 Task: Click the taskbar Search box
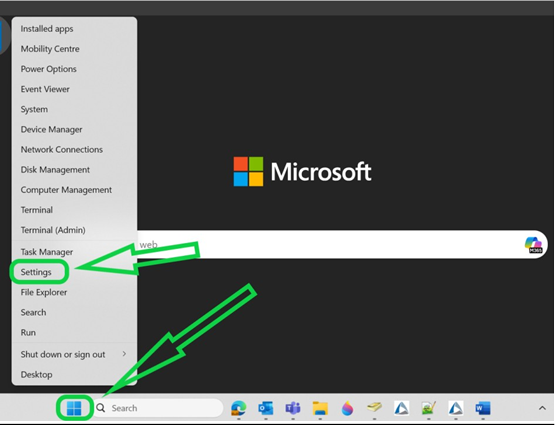point(158,408)
